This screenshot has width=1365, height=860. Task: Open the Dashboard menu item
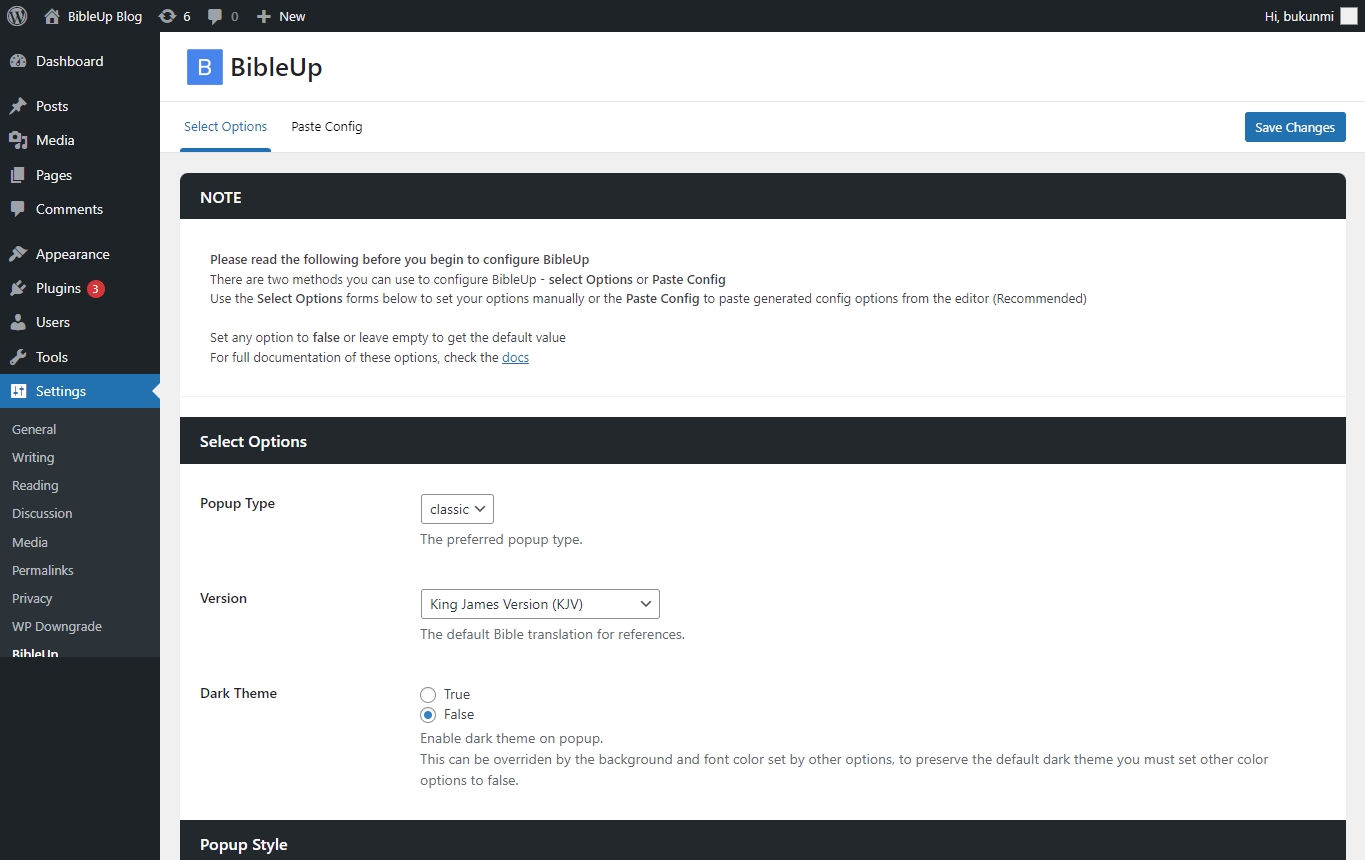click(80, 61)
